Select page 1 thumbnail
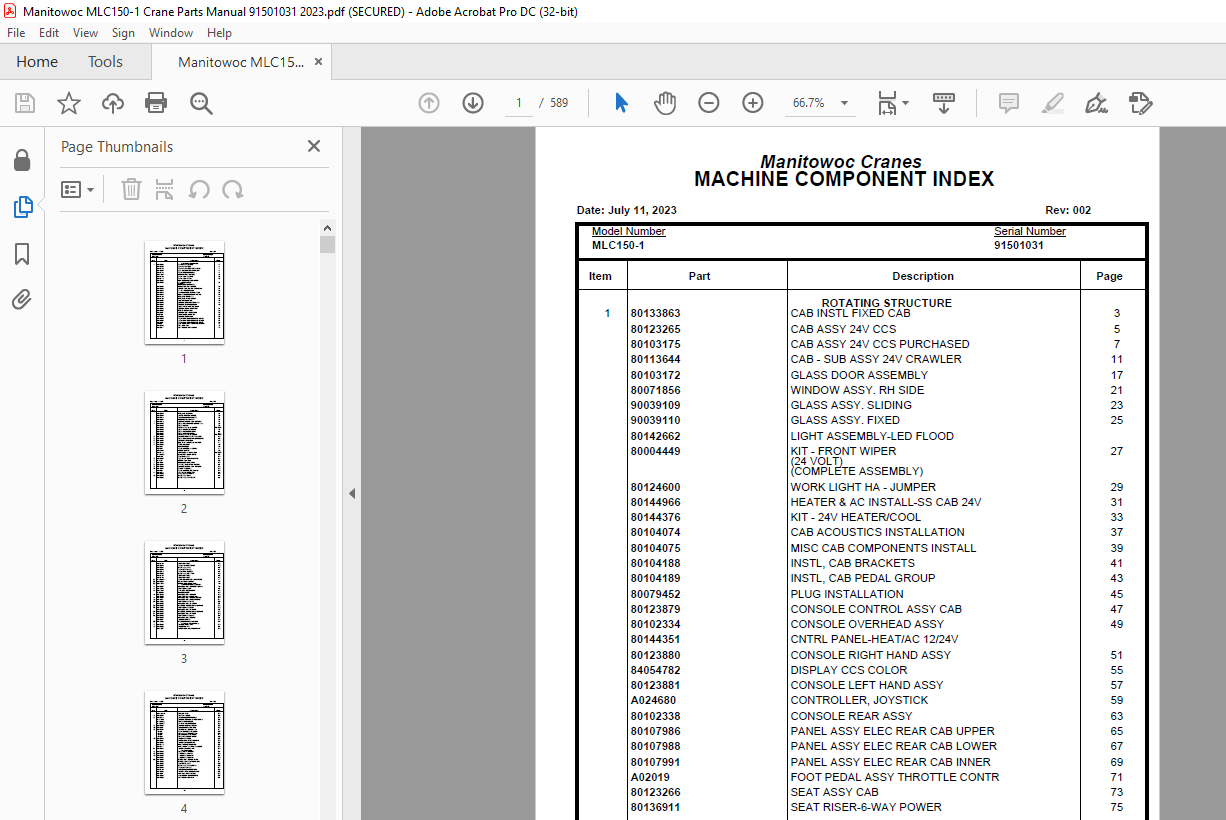Image resolution: width=1226 pixels, height=820 pixels. (184, 292)
